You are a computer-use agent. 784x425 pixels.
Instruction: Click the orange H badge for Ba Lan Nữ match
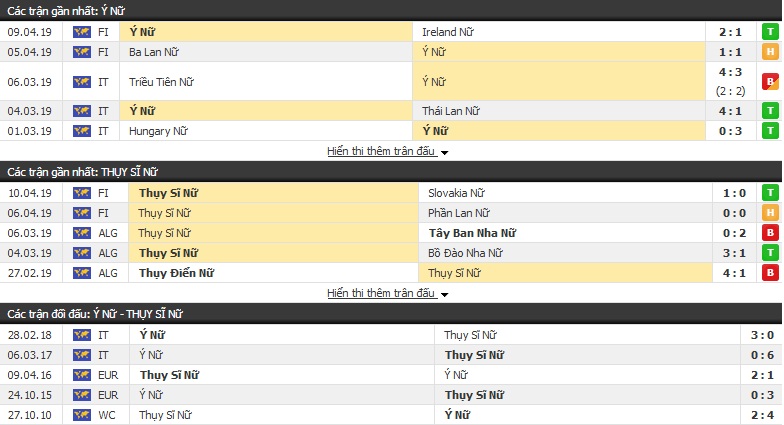[x=770, y=52]
